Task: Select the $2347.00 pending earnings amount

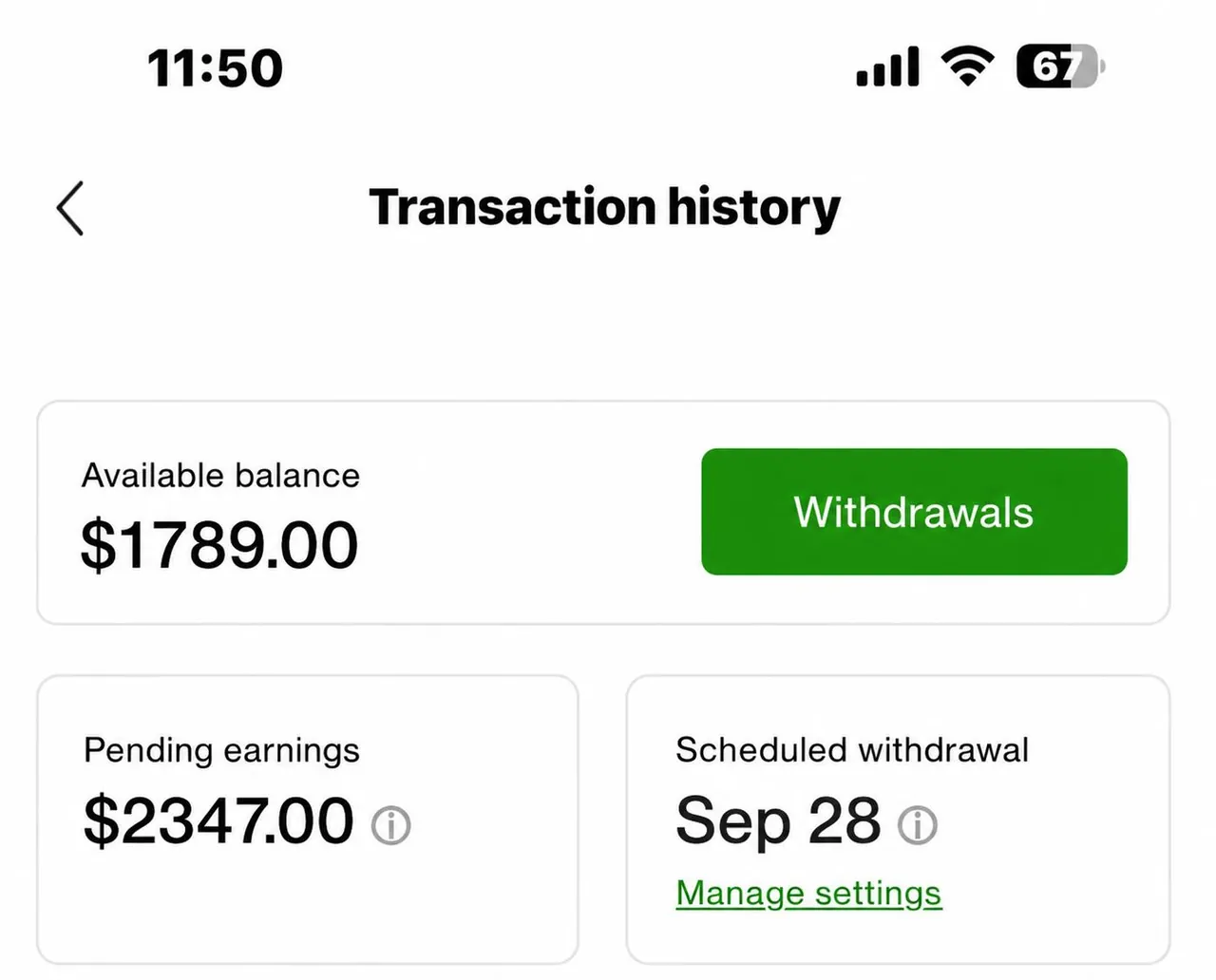Action: pos(218,820)
